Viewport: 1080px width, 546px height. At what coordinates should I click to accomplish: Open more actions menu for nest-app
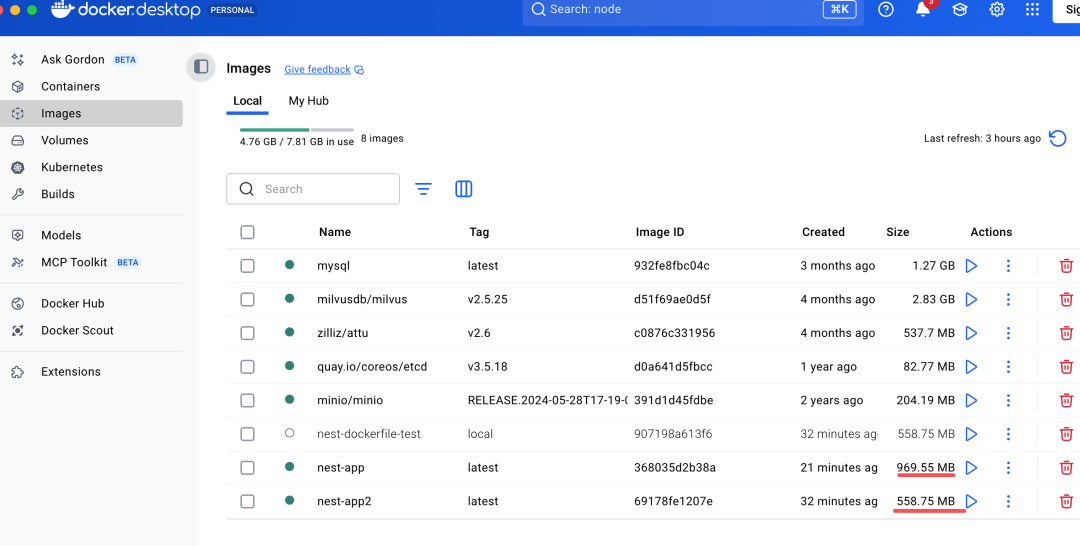pyautogui.click(x=1008, y=468)
